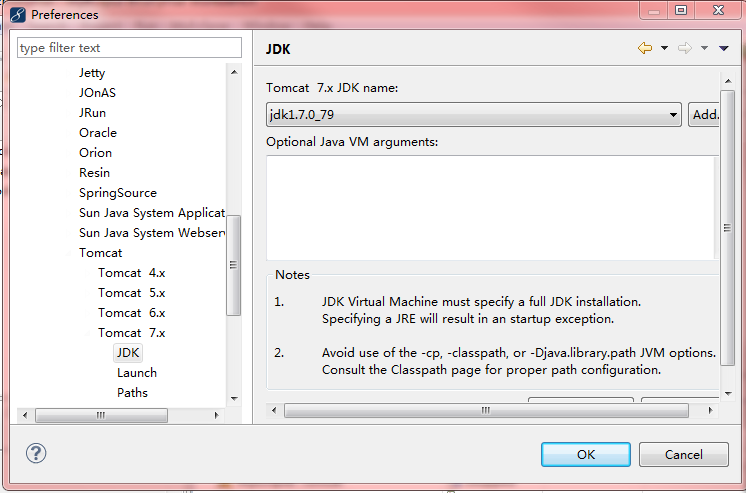Select Oracle in the server tree
746x493 pixels.
coord(98,133)
